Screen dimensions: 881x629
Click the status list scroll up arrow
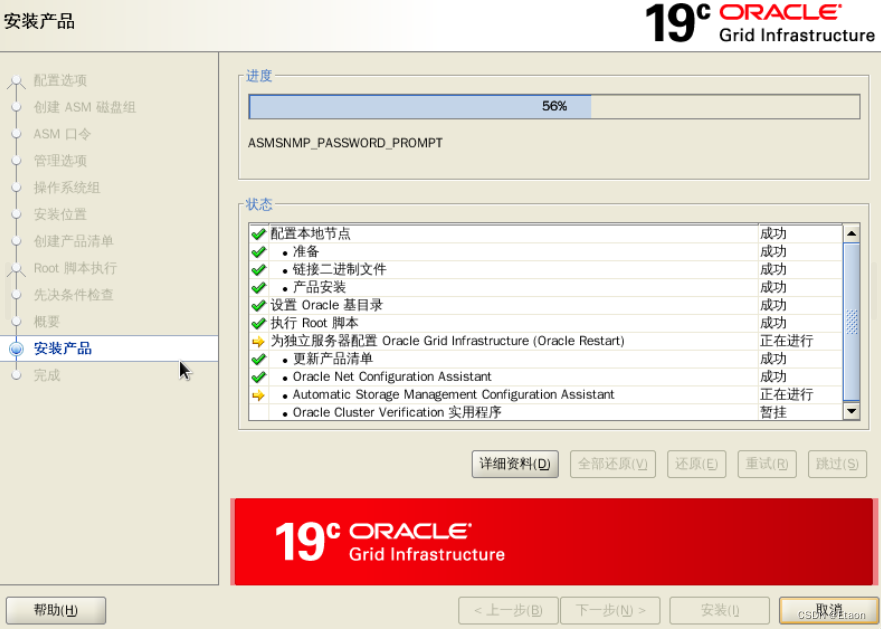(x=851, y=233)
